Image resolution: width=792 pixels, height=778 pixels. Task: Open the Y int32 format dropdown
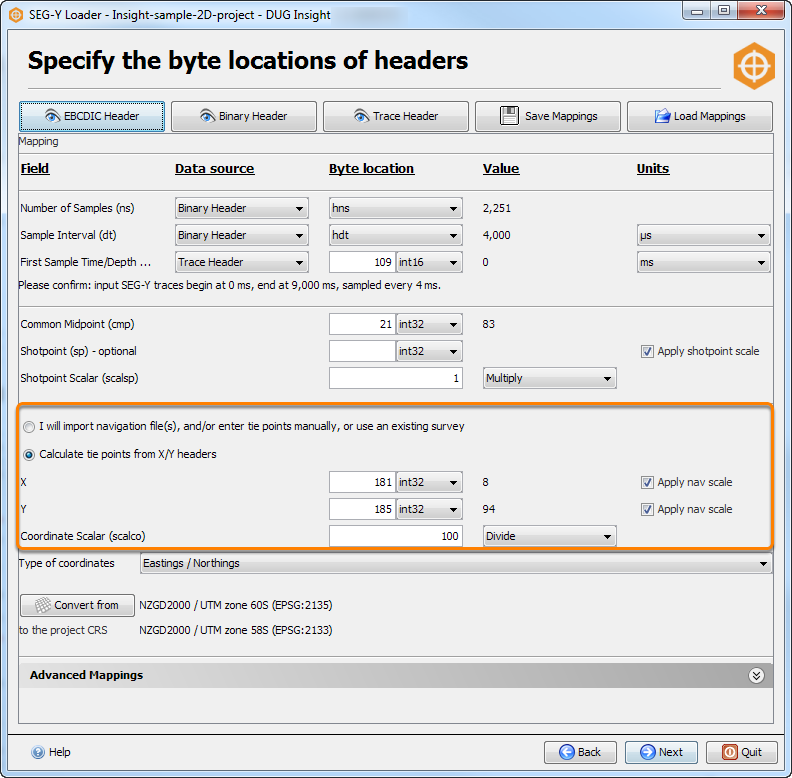(429, 509)
